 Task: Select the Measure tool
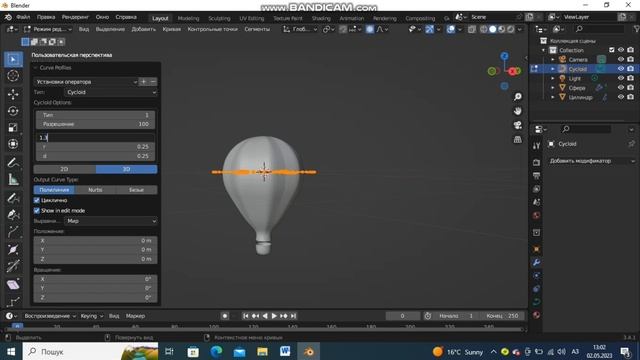pos(13,179)
